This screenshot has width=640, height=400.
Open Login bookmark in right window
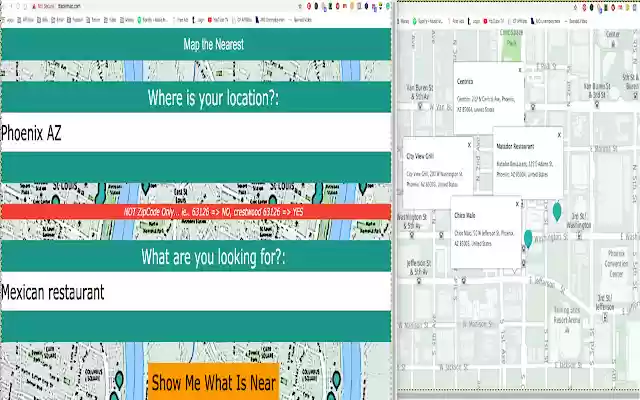(x=474, y=21)
